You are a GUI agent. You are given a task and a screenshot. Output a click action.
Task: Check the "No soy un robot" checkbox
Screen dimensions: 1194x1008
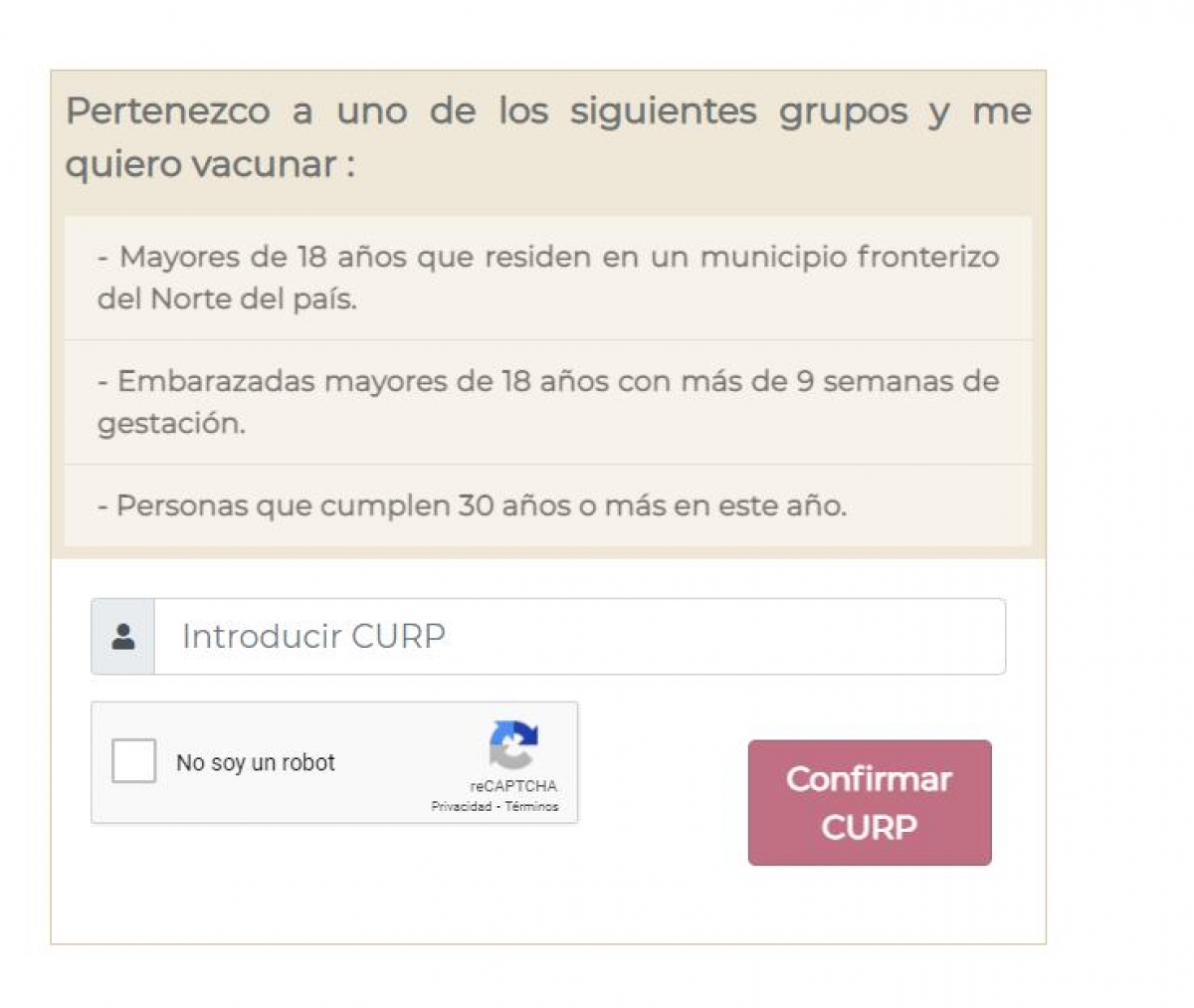tap(134, 761)
